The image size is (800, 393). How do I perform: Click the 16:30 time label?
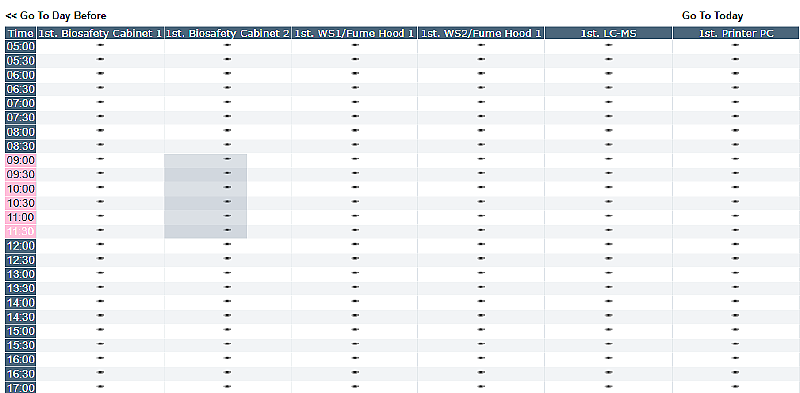click(x=20, y=374)
